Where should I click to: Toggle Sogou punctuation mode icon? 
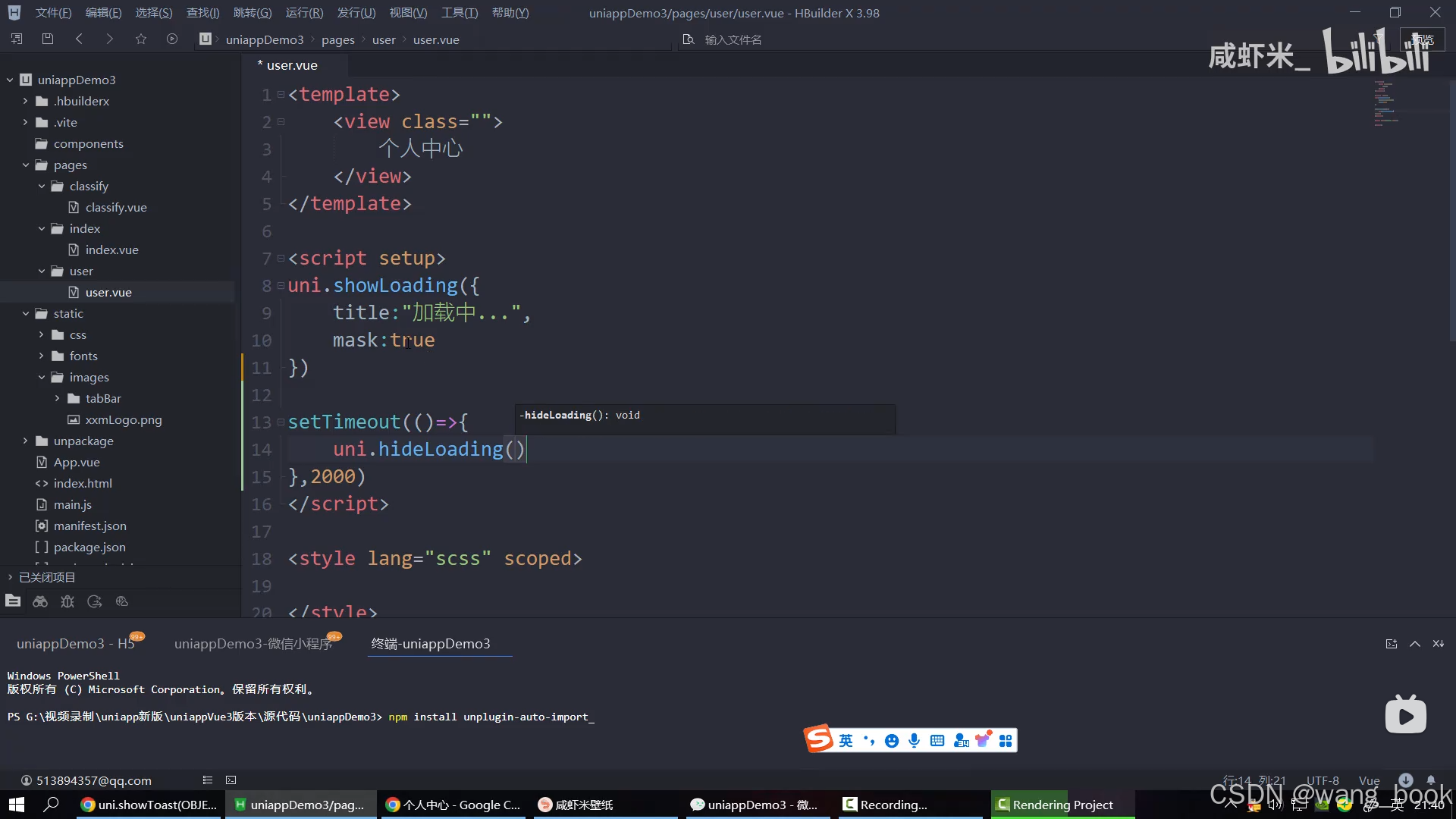pos(869,741)
